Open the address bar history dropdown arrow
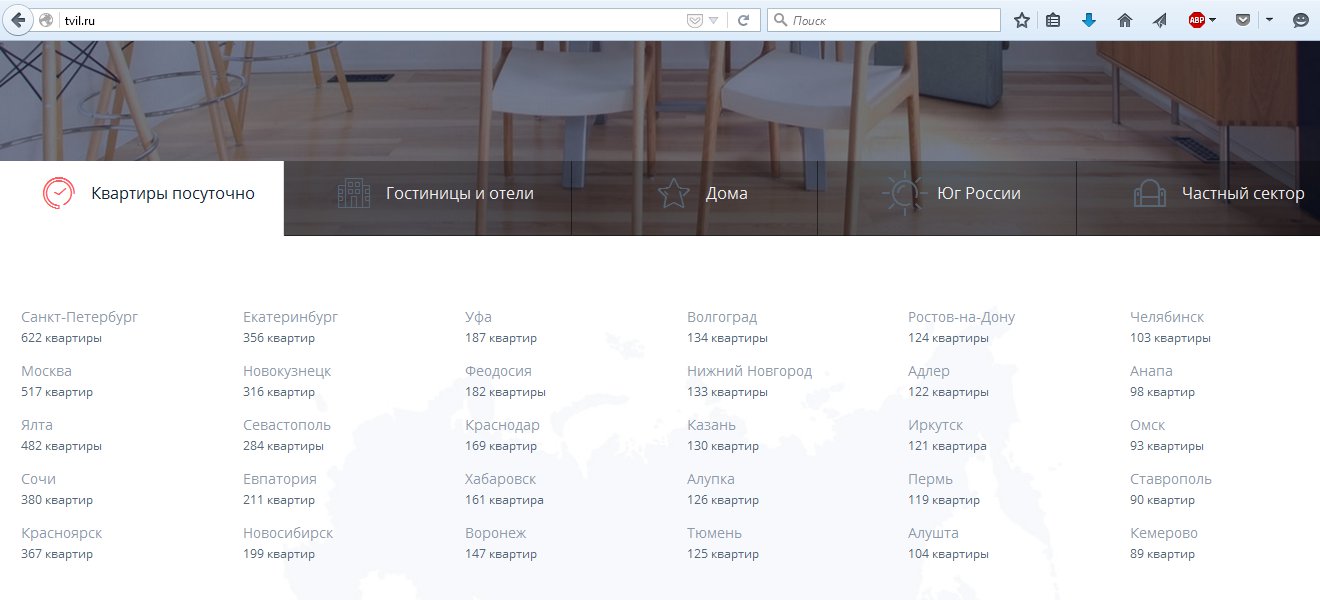 point(714,20)
